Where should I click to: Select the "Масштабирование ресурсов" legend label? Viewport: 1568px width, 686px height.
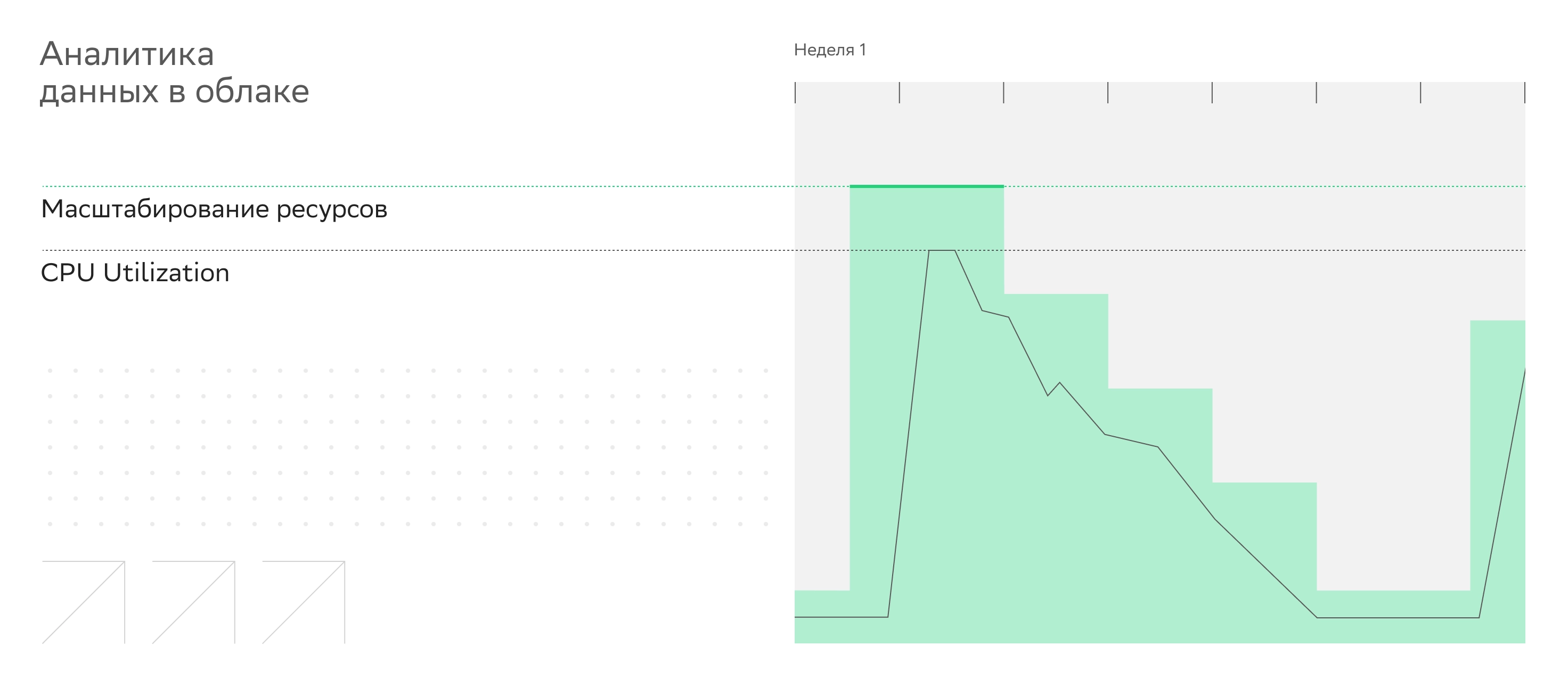click(214, 209)
